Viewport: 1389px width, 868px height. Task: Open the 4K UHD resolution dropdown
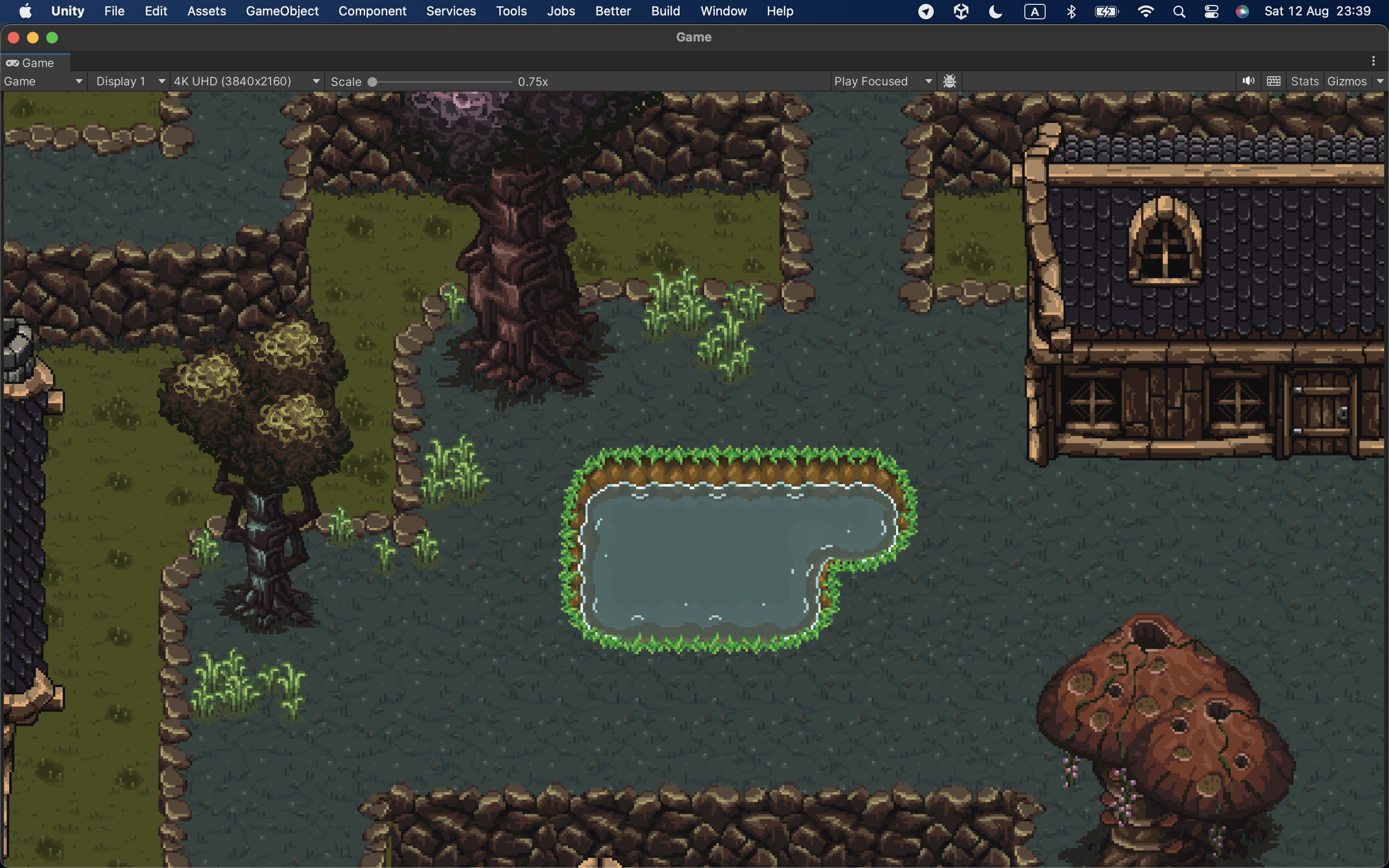click(247, 81)
